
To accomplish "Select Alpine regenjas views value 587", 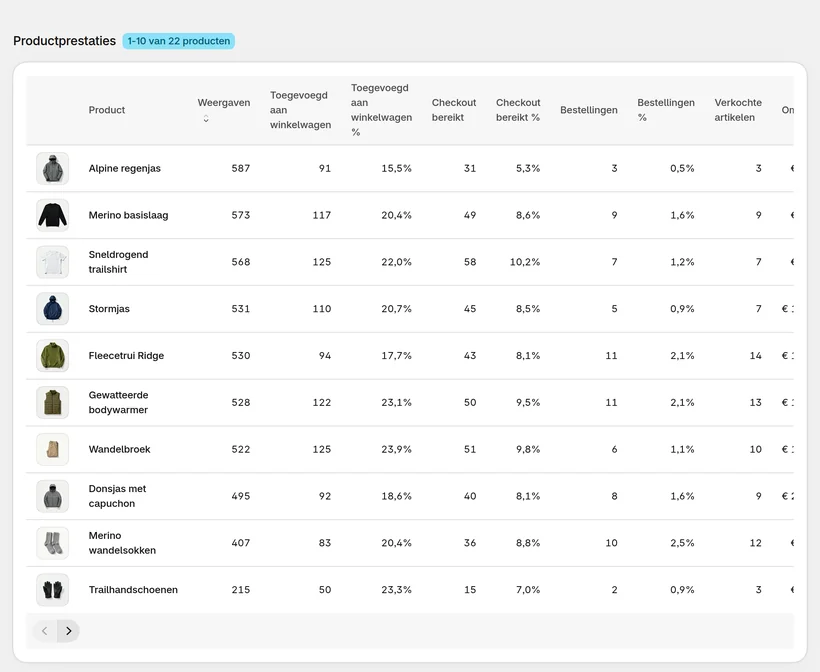I will (x=241, y=168).
